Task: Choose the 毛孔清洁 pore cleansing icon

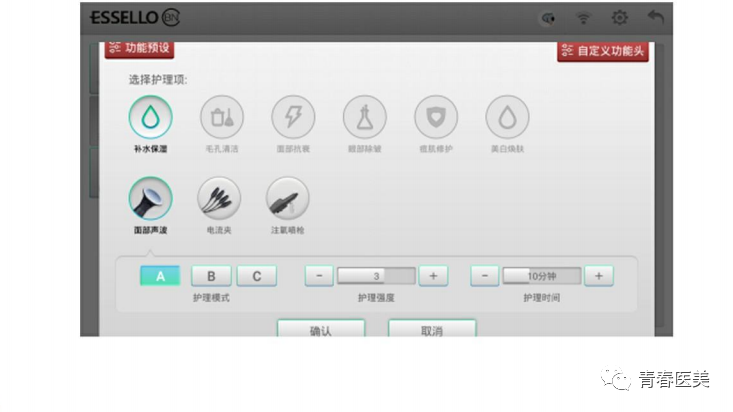Action: 222,117
